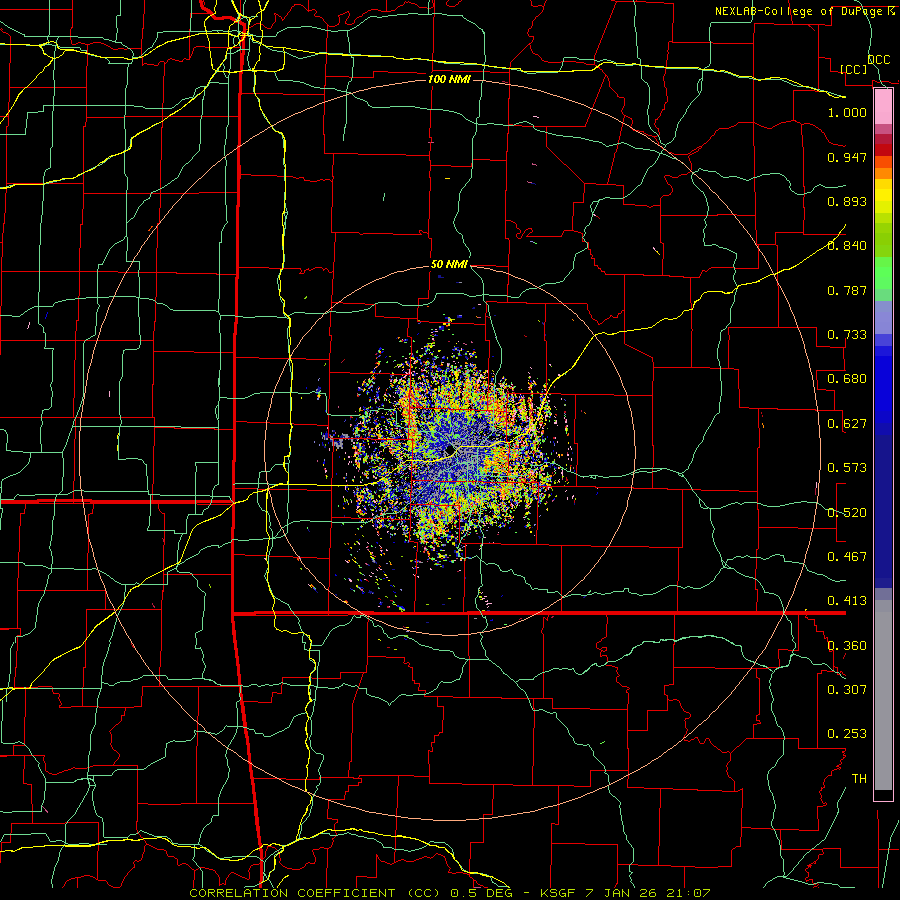Click the periwinkle swatch near 0.760

(x=883, y=319)
